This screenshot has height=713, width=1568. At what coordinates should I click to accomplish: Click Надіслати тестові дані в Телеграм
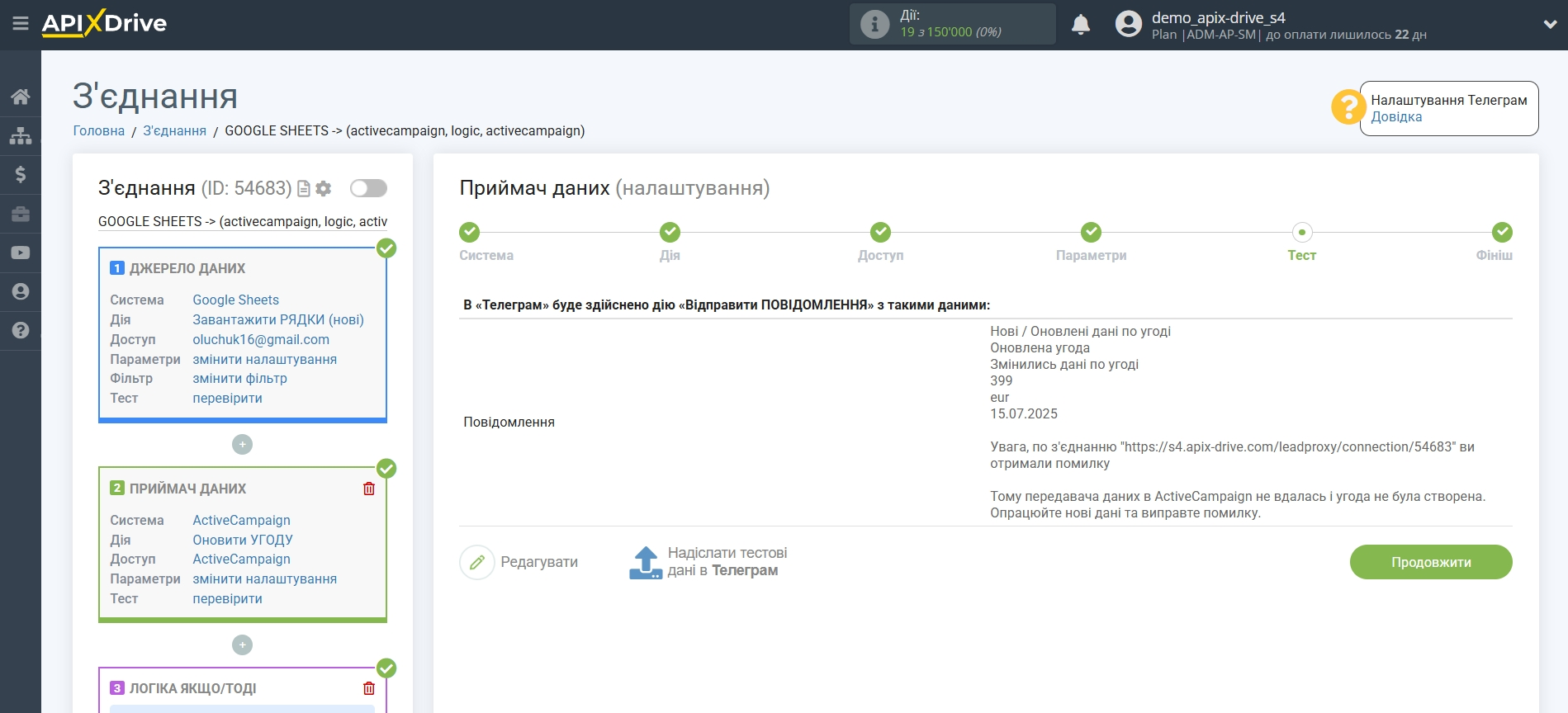727,562
